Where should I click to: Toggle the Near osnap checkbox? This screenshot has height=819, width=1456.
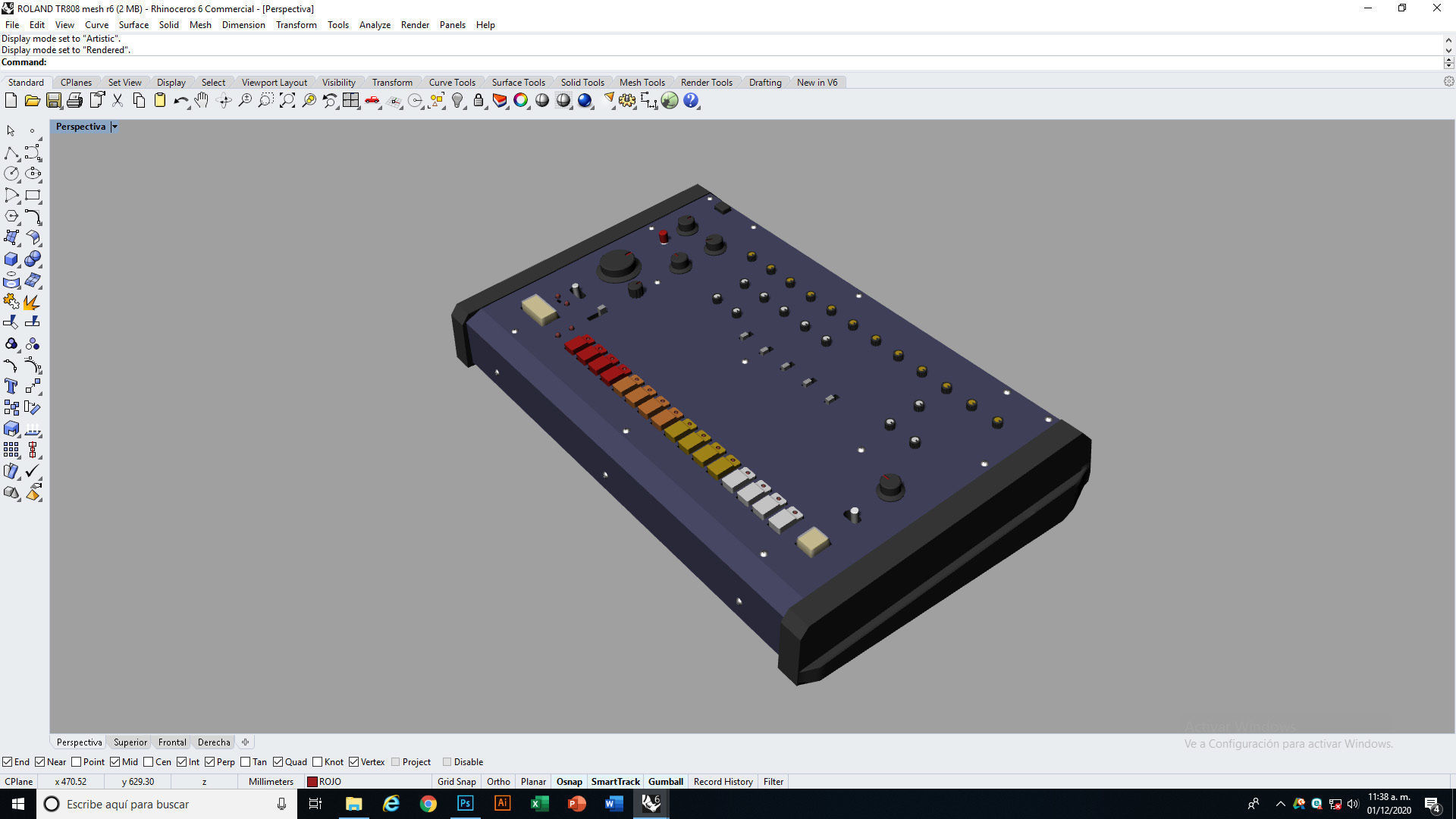pos(39,761)
